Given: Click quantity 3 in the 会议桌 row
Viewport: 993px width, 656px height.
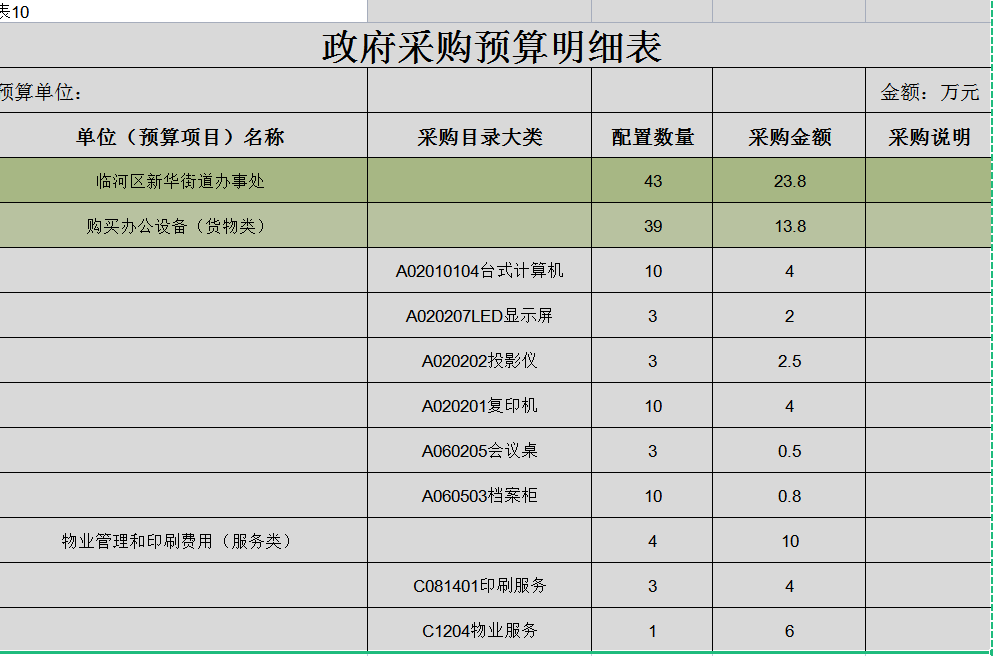Looking at the screenshot, I should pos(652,450).
